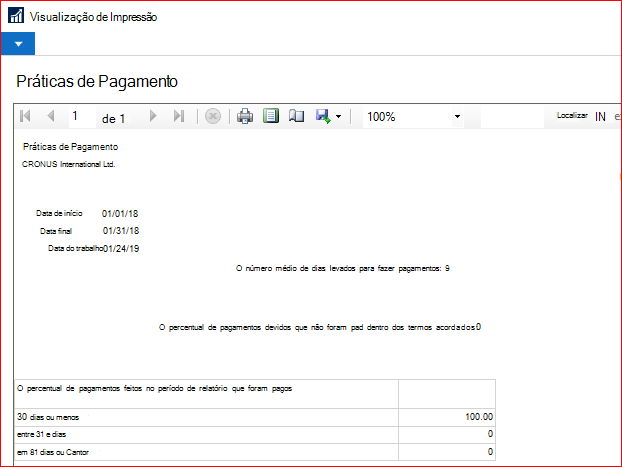Image resolution: width=622 pixels, height=467 pixels.
Task: Open the blue application menu dropdown
Action: (18, 44)
